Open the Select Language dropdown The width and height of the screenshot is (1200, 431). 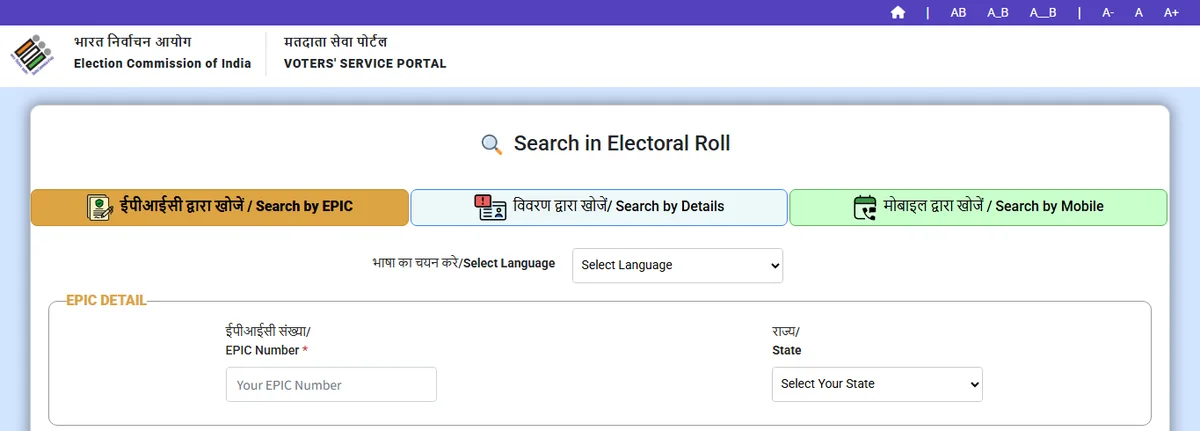pos(678,265)
